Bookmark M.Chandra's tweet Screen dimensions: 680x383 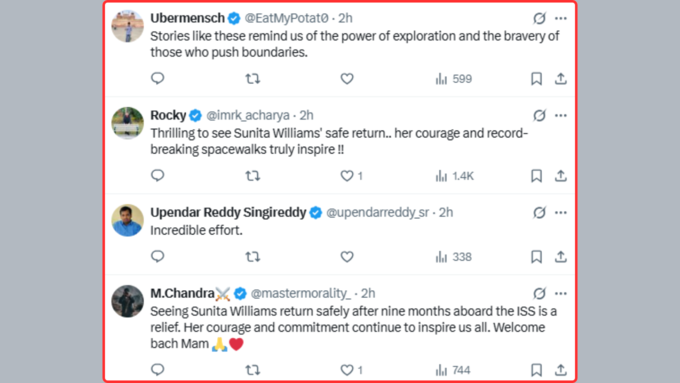[x=536, y=370]
